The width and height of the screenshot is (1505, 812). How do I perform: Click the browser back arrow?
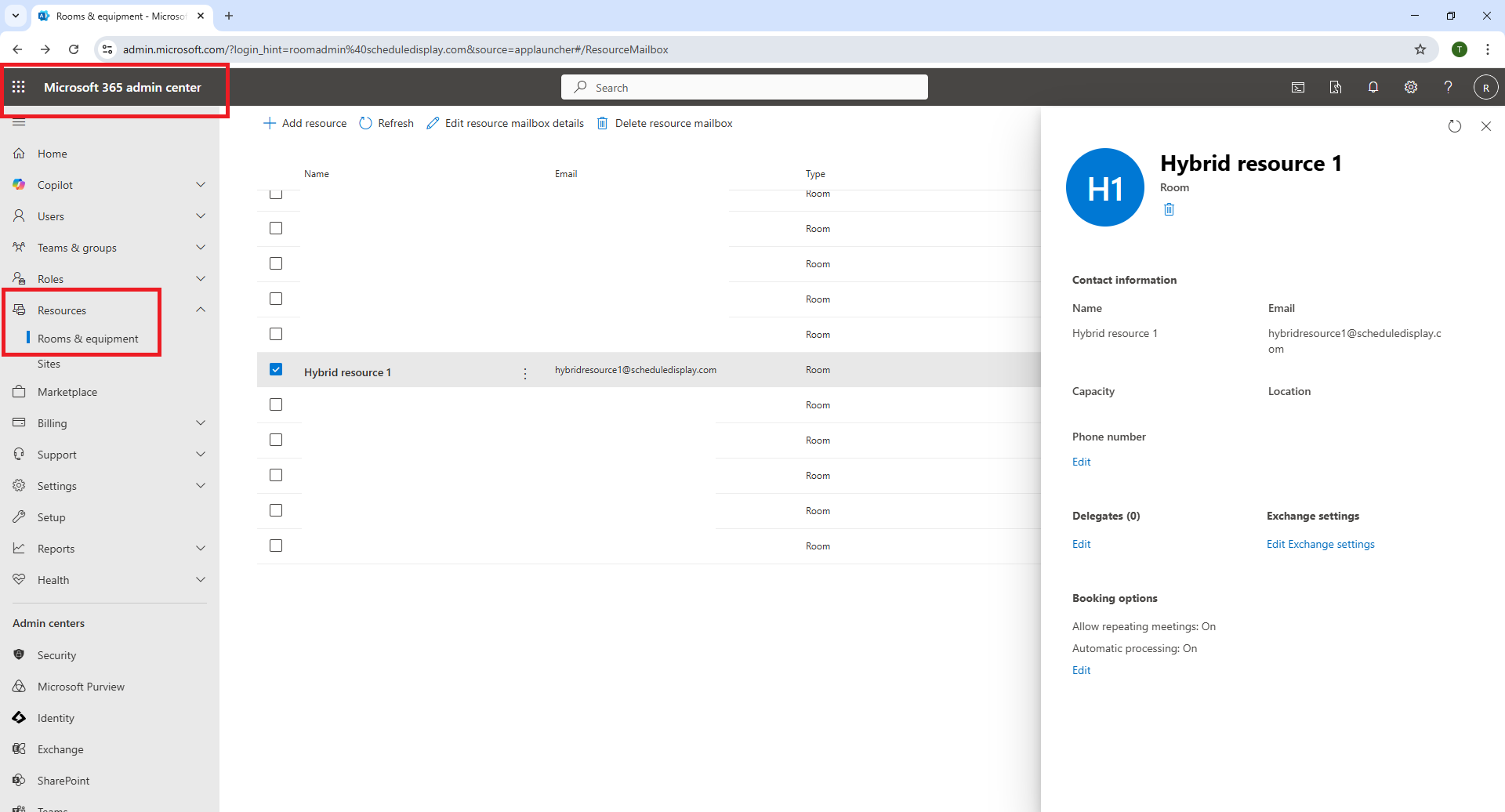click(17, 49)
